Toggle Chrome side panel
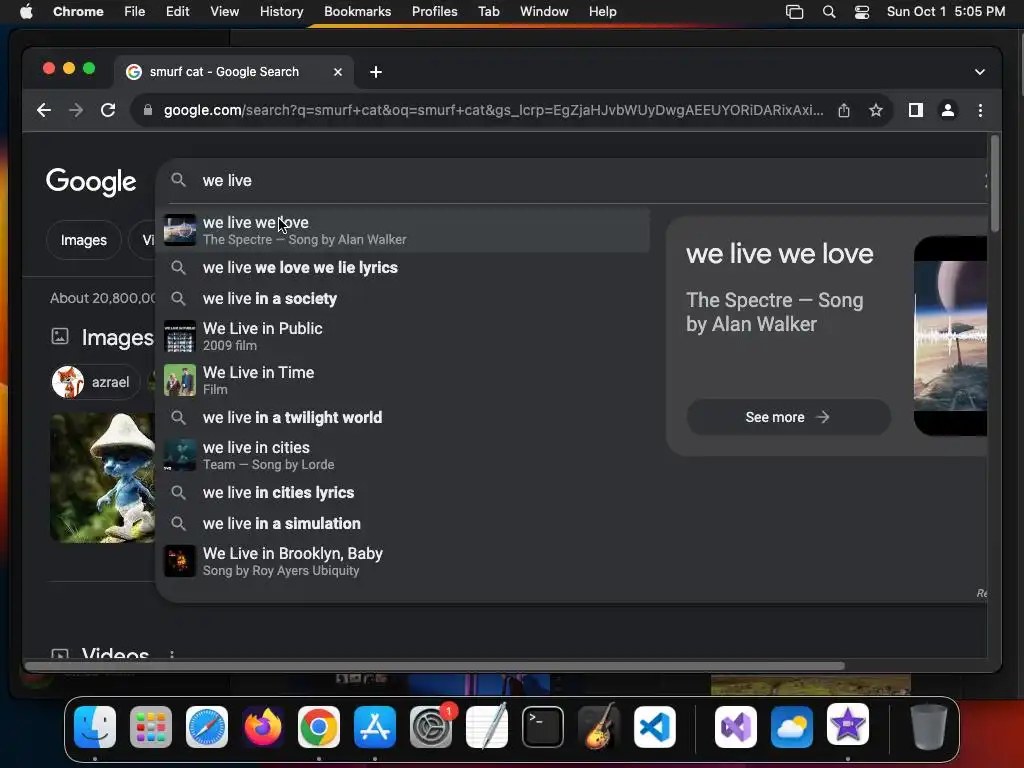 click(x=916, y=110)
